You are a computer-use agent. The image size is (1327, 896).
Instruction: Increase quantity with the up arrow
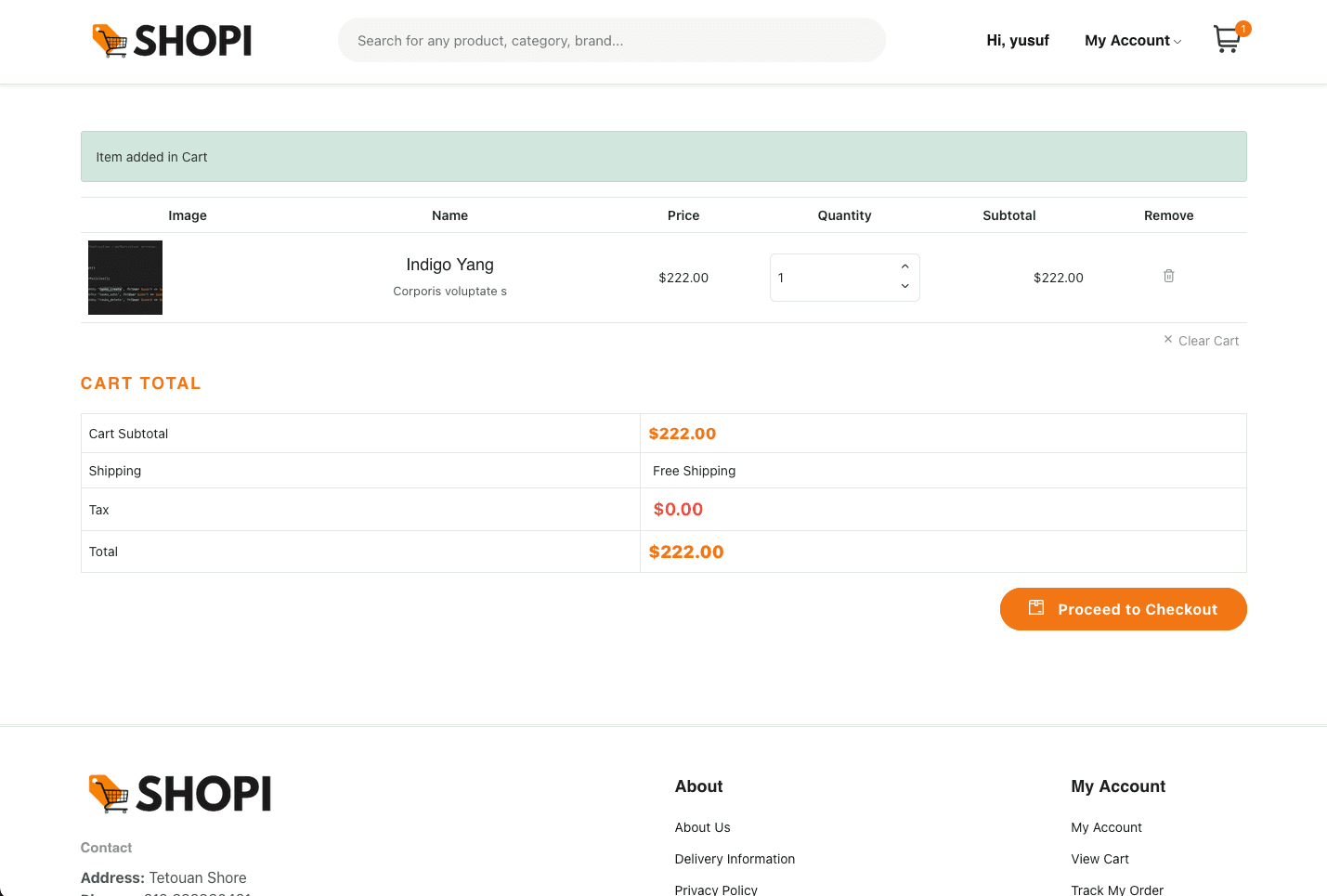click(x=904, y=266)
